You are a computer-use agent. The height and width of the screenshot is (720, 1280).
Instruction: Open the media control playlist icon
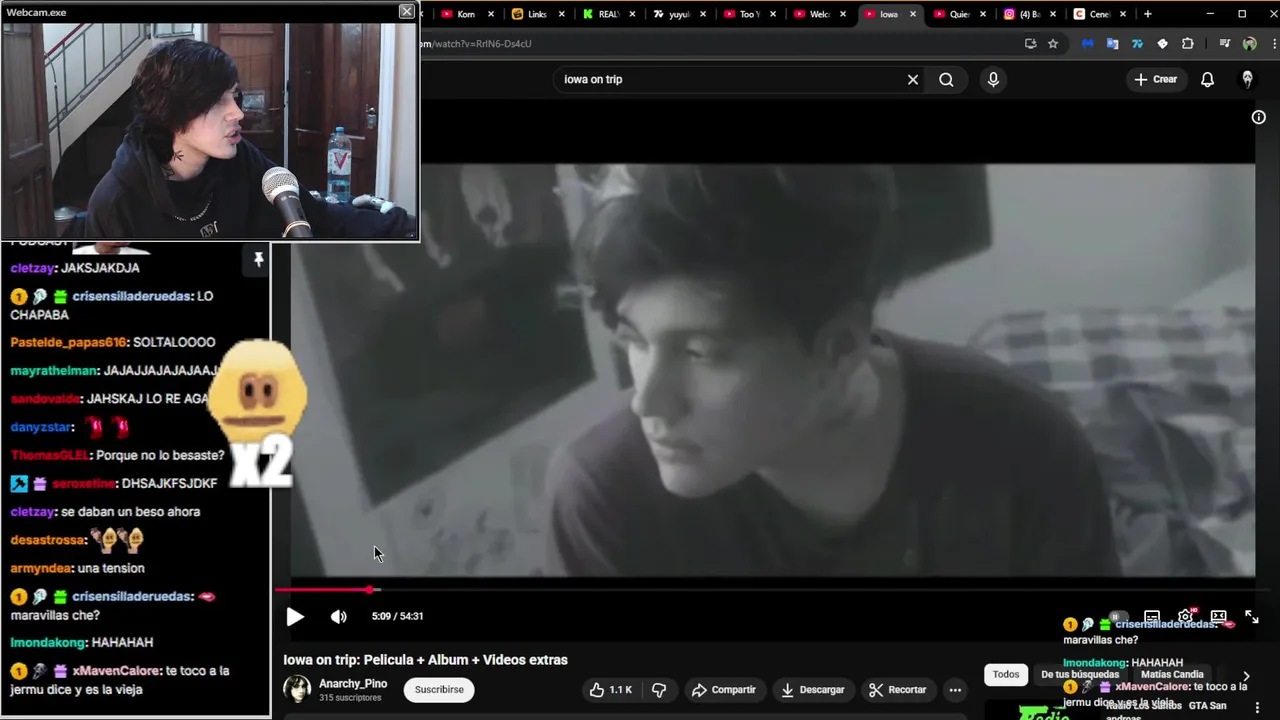(1224, 44)
